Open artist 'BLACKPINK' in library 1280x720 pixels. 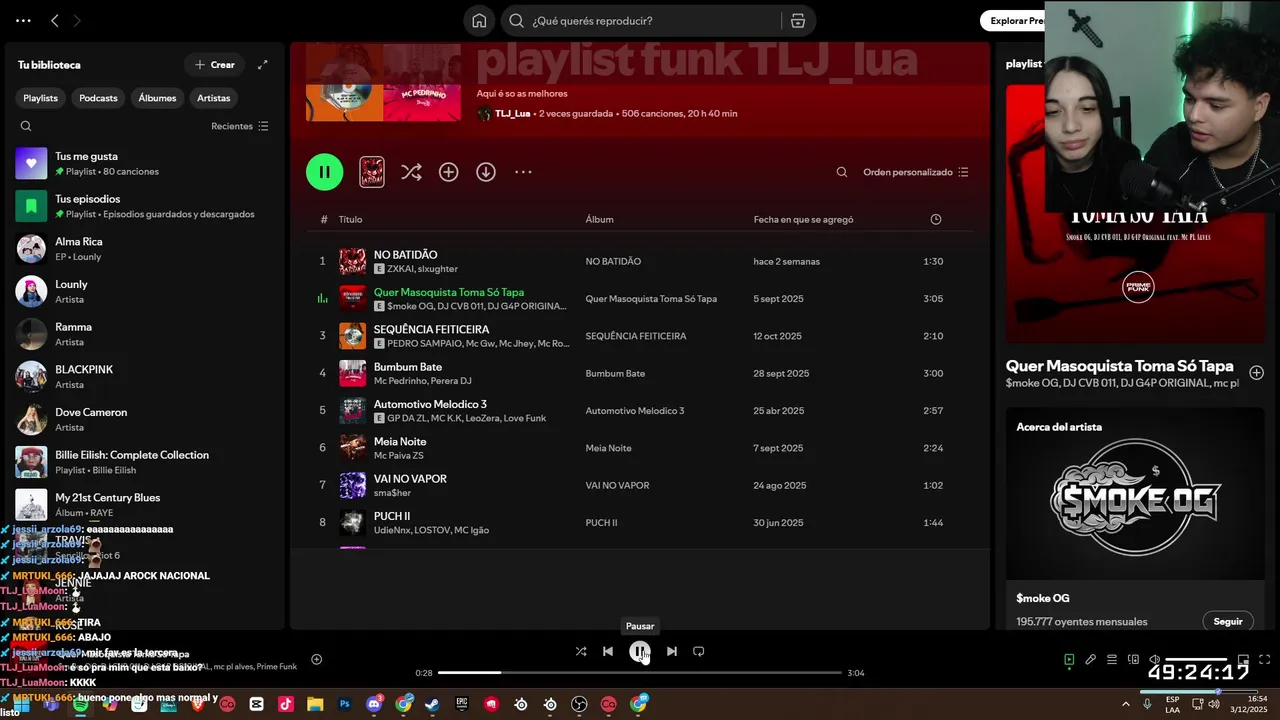pyautogui.click(x=143, y=376)
